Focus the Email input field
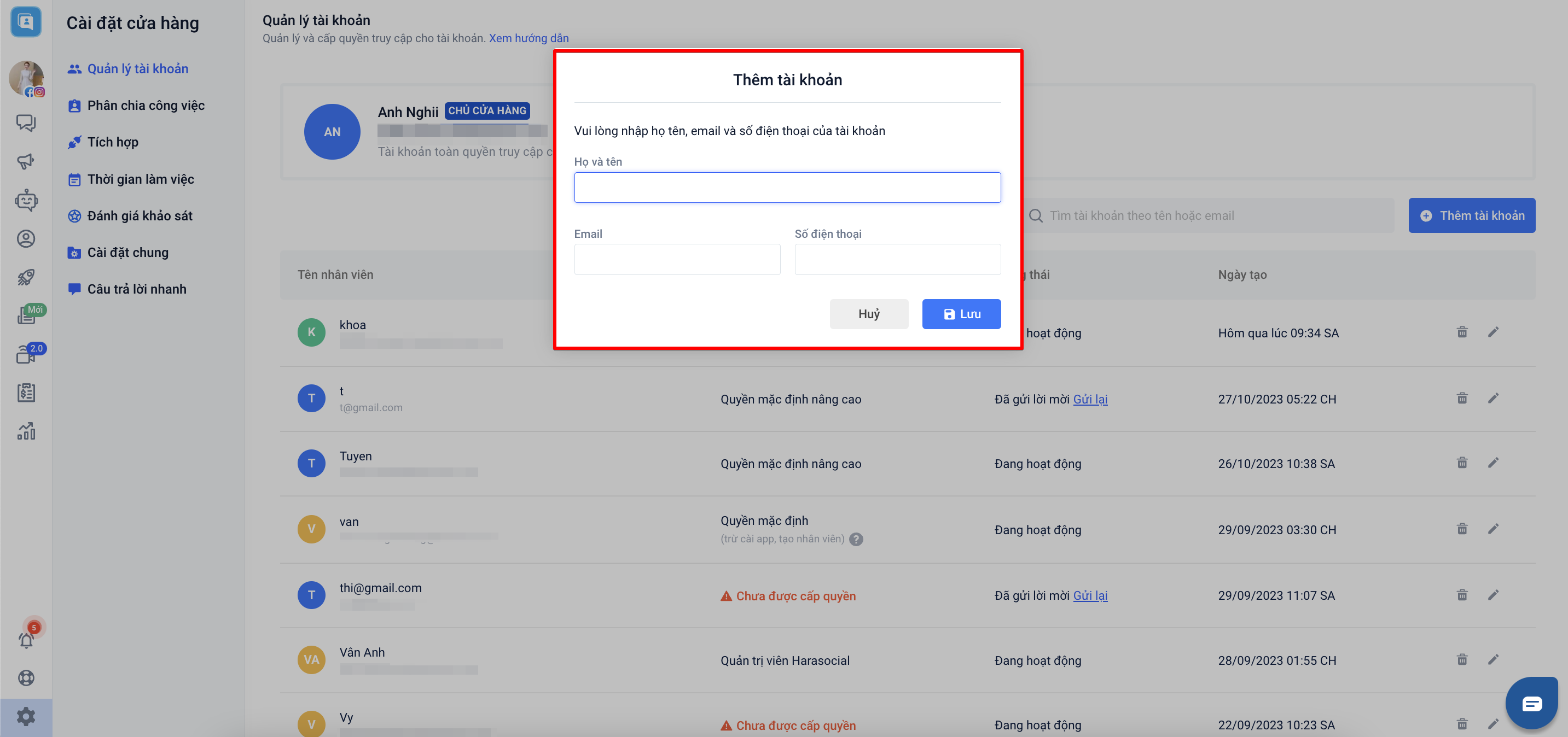The width and height of the screenshot is (1568, 737). [677, 260]
